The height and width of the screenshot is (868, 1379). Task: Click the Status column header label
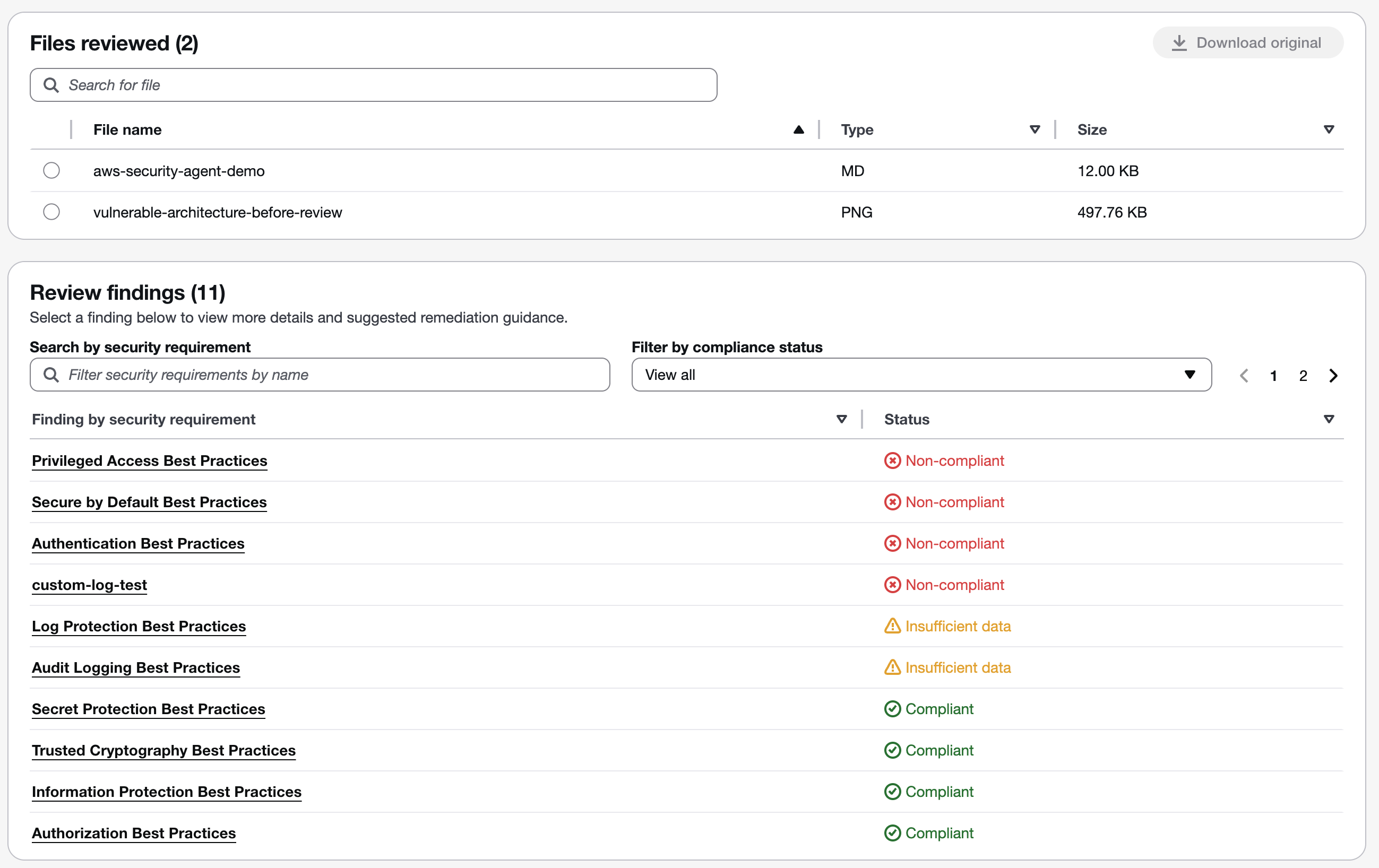click(907, 420)
